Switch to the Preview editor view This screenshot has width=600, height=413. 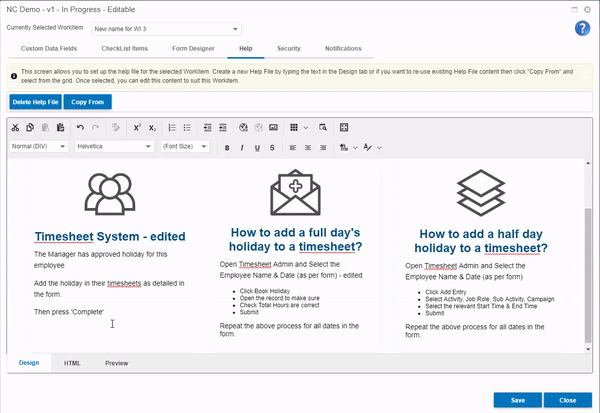pos(117,363)
